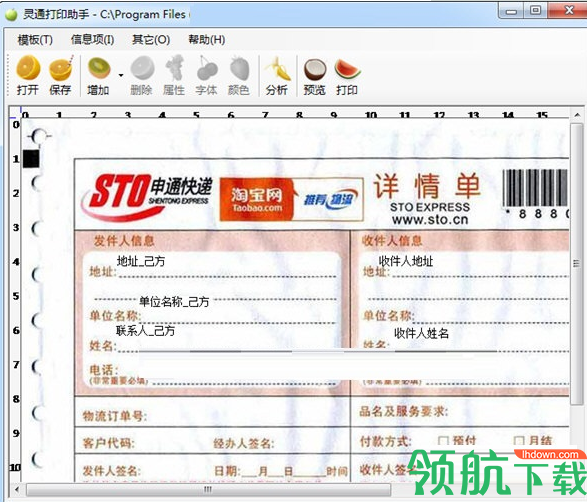Click the orange Open (打开) toolbar icon
This screenshot has width=587, height=502.
28,68
